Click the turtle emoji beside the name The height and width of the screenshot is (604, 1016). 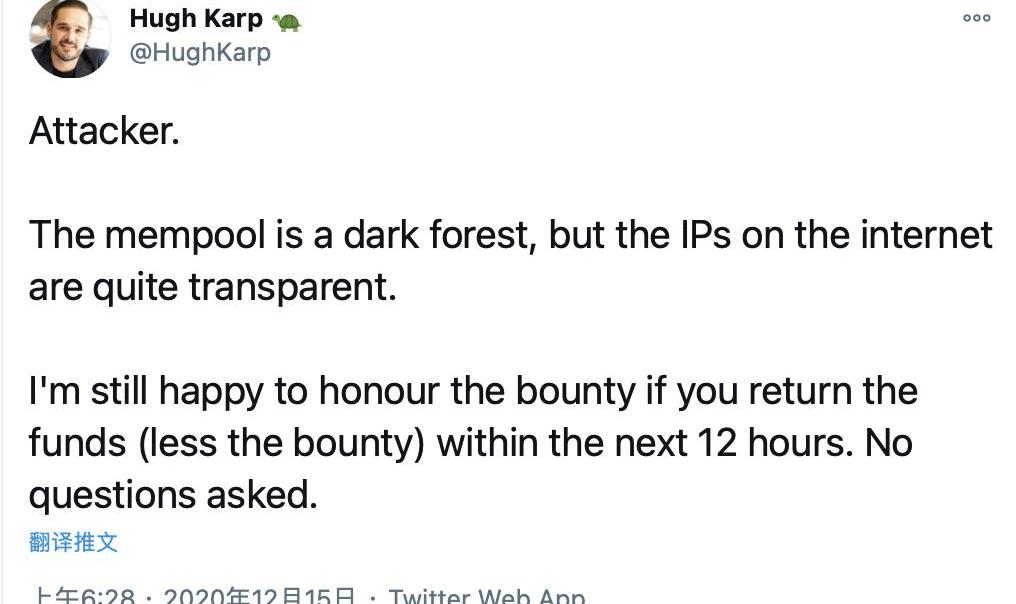click(286, 21)
